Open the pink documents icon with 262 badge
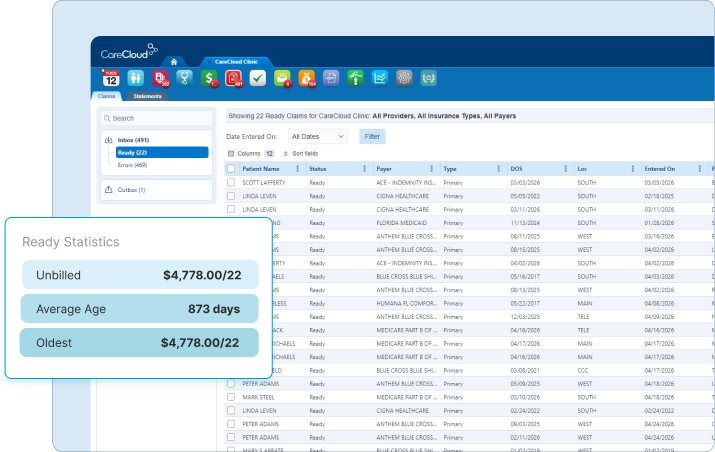Viewport: 715px width, 452px height. coord(160,78)
